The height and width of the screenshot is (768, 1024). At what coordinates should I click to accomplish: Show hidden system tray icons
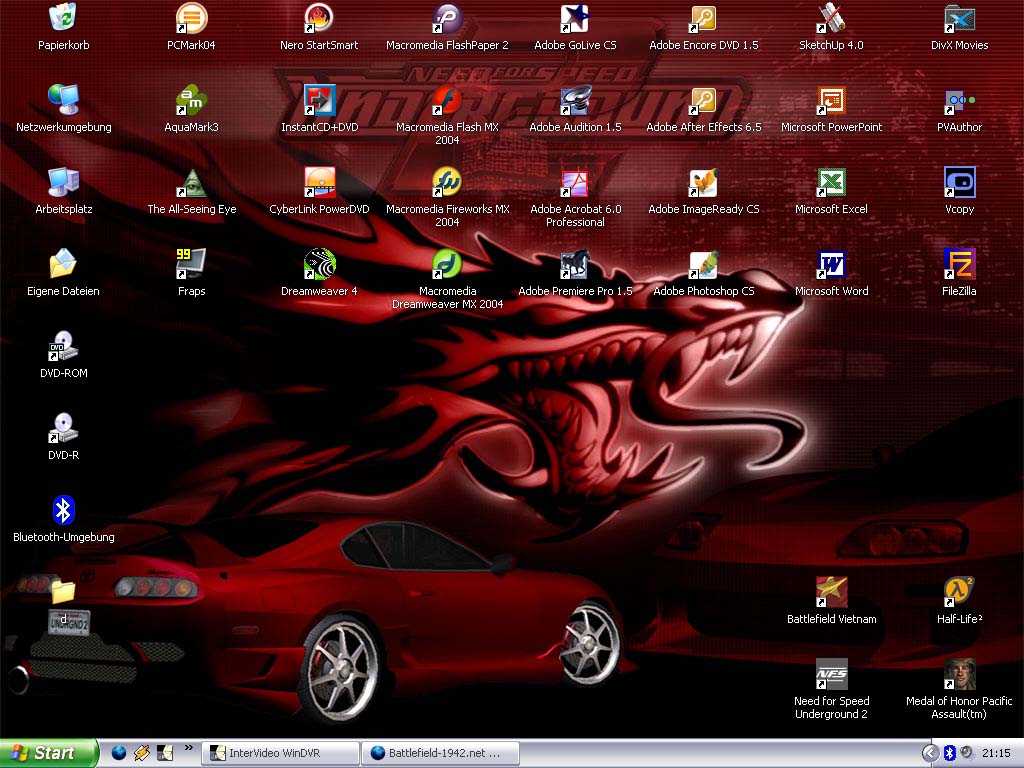pos(930,754)
